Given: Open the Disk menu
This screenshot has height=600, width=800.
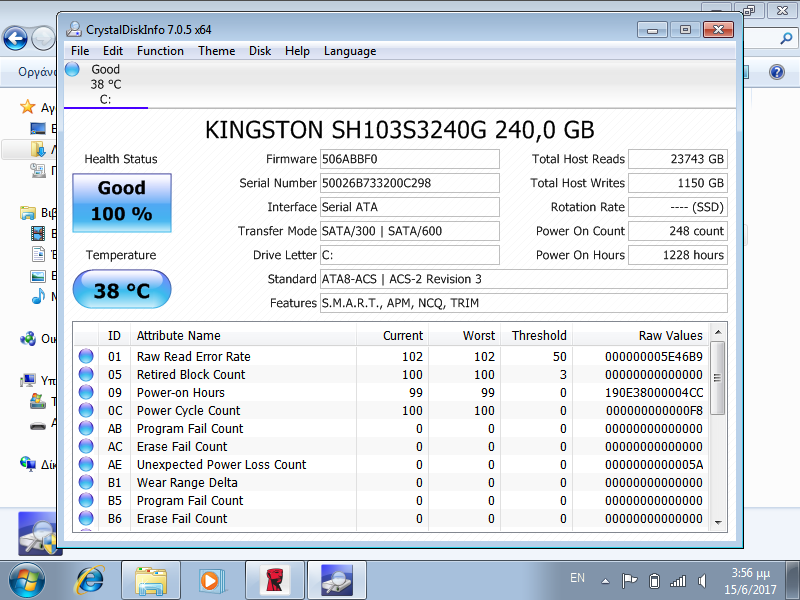Looking at the screenshot, I should (260, 51).
